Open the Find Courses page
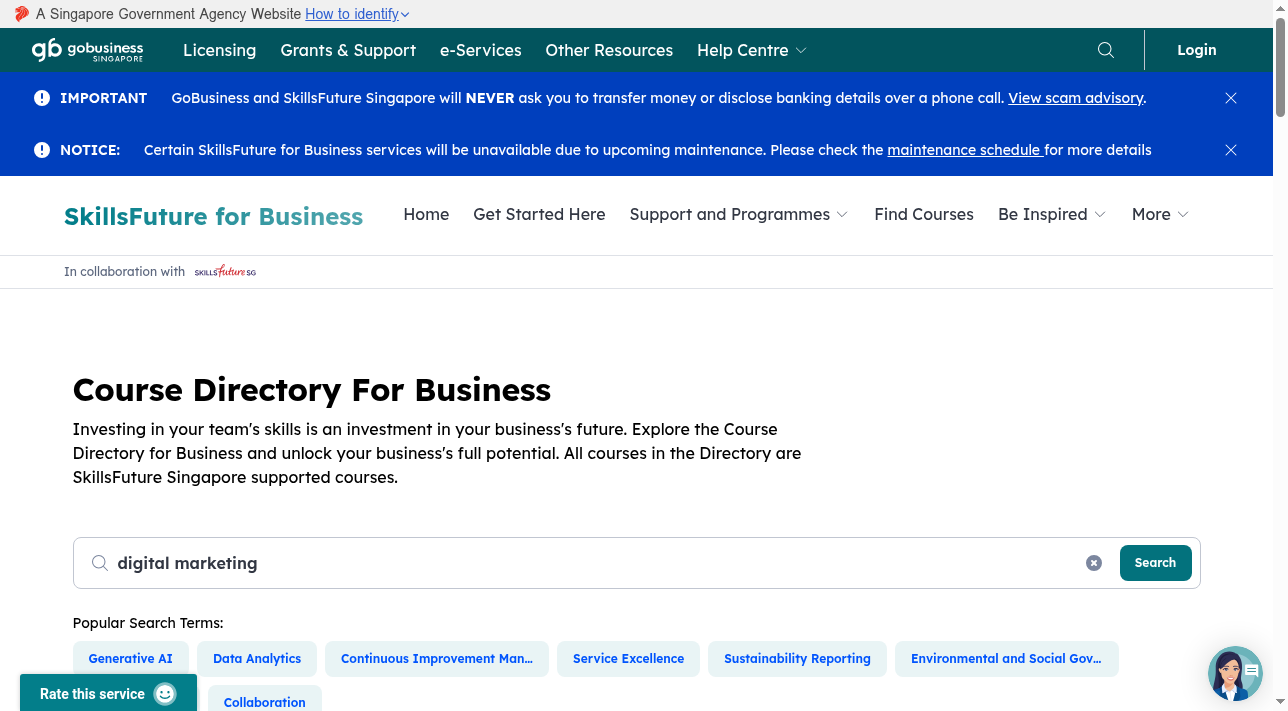1288x711 pixels. coord(924,214)
